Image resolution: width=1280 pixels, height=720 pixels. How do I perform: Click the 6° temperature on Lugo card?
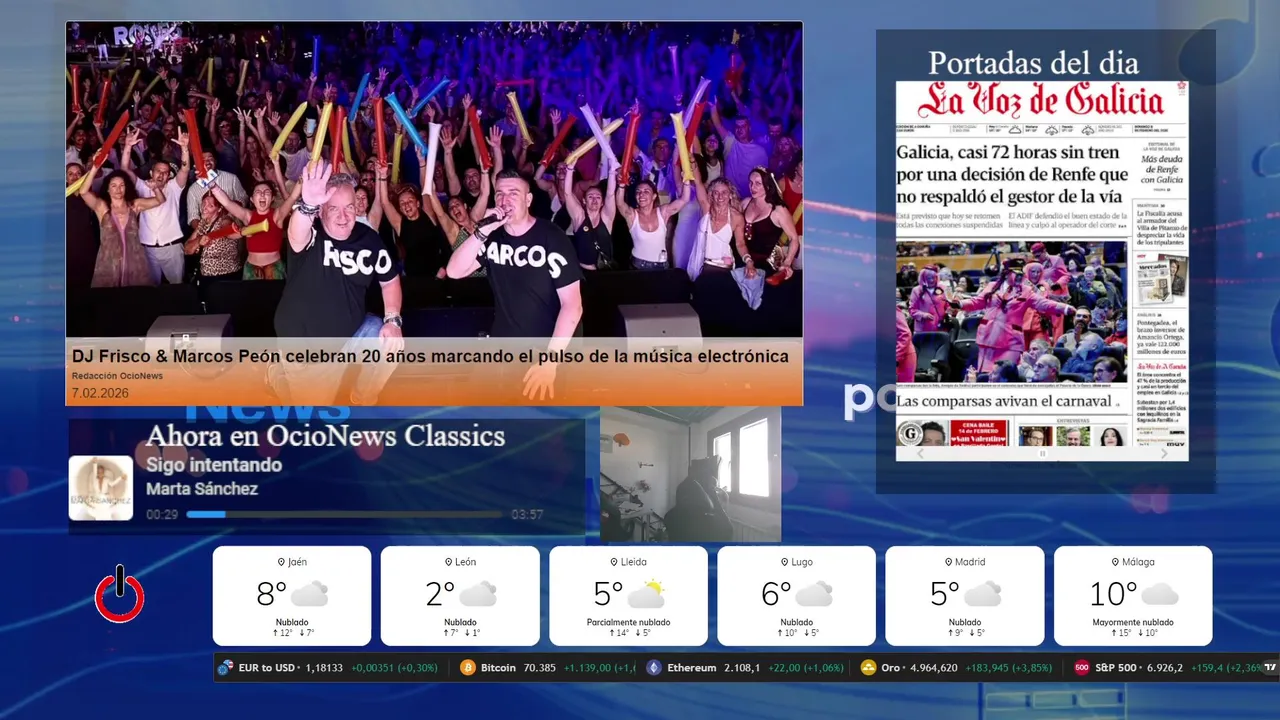coord(776,594)
